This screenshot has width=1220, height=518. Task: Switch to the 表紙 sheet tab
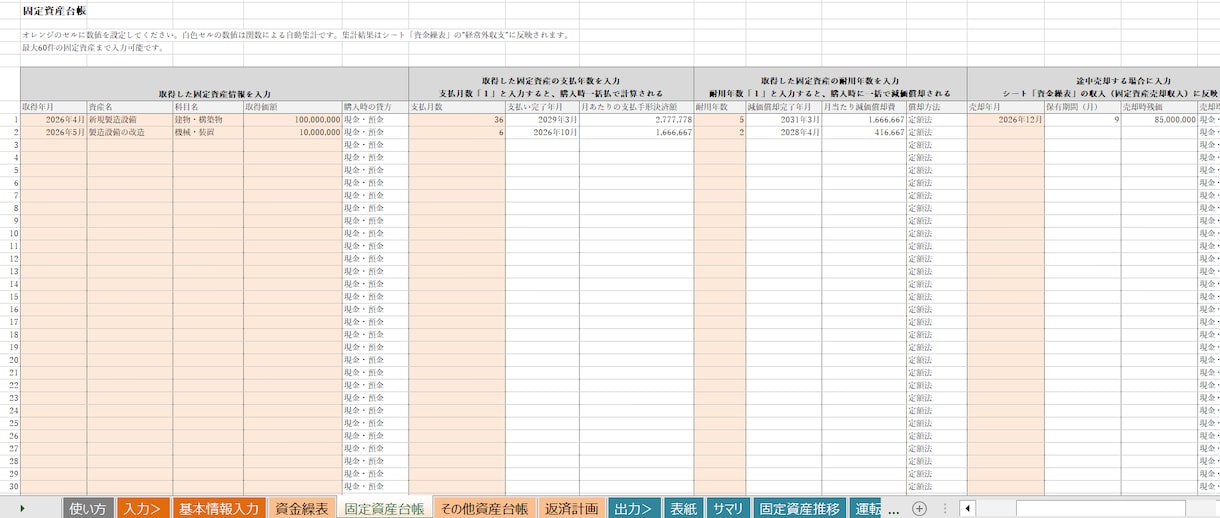tap(683, 508)
